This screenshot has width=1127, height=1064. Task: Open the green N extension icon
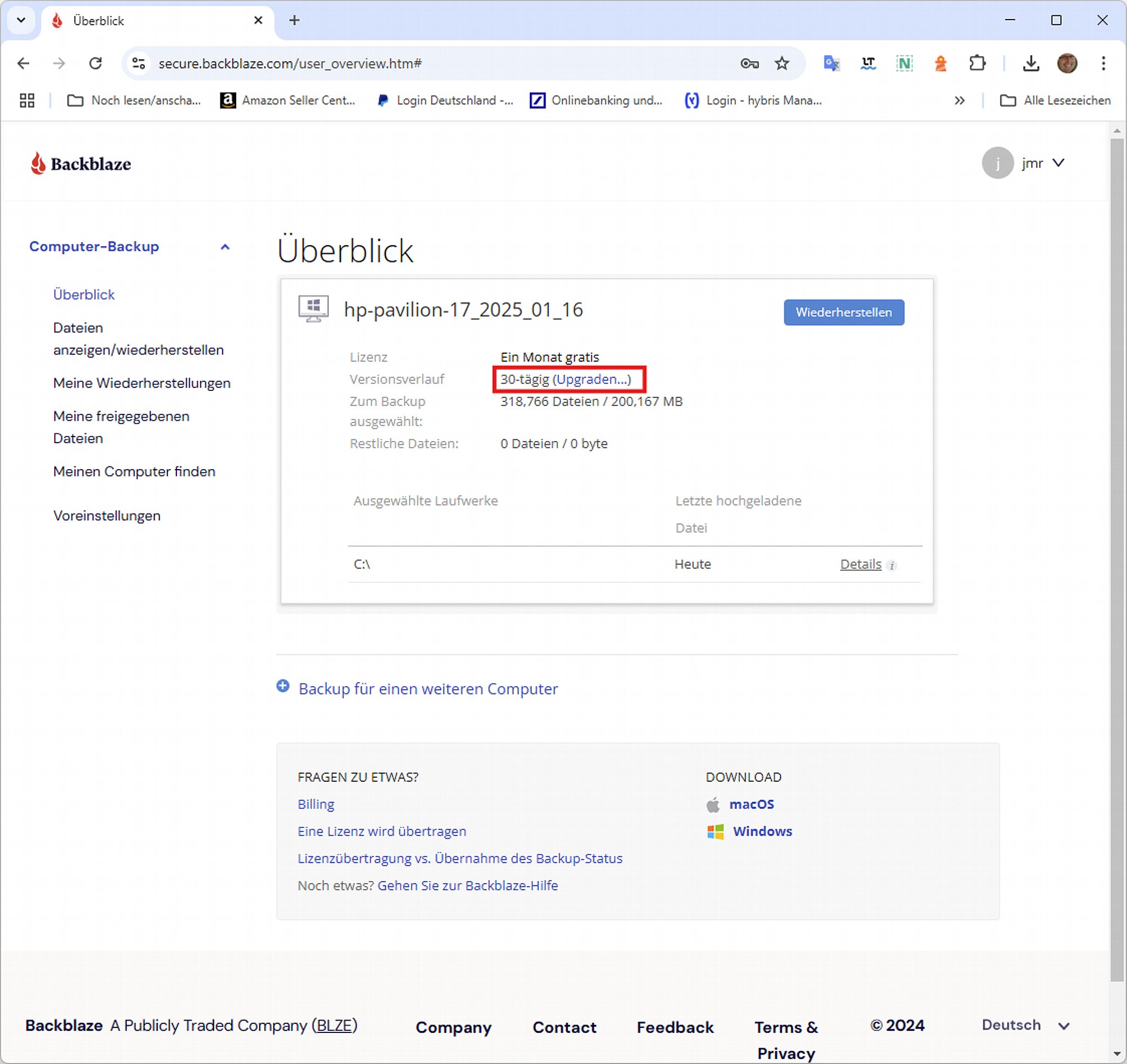tap(904, 63)
